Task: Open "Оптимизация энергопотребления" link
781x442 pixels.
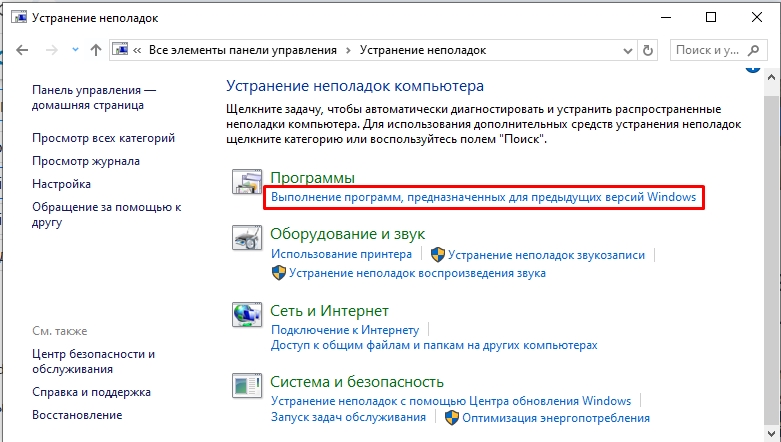Action: pyautogui.click(x=556, y=418)
